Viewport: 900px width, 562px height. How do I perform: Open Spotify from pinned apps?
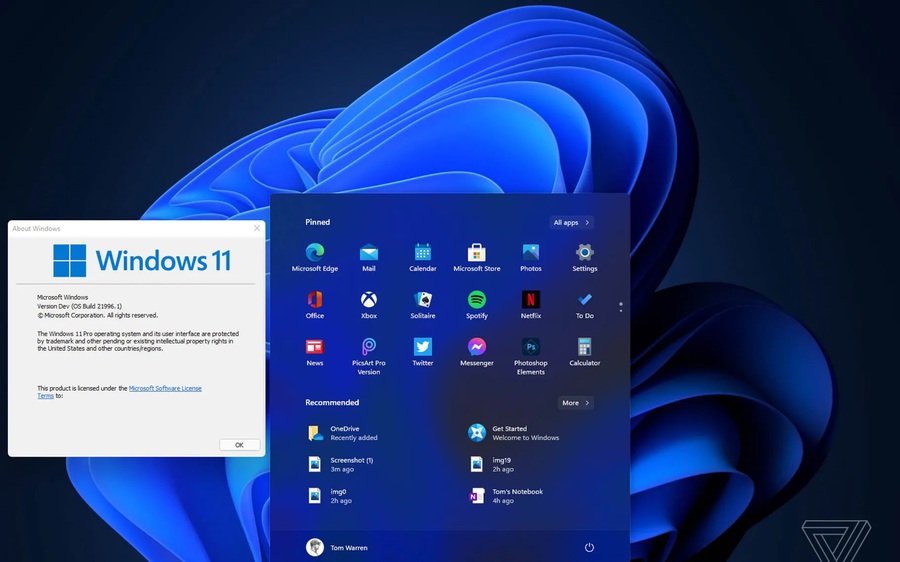pos(476,305)
